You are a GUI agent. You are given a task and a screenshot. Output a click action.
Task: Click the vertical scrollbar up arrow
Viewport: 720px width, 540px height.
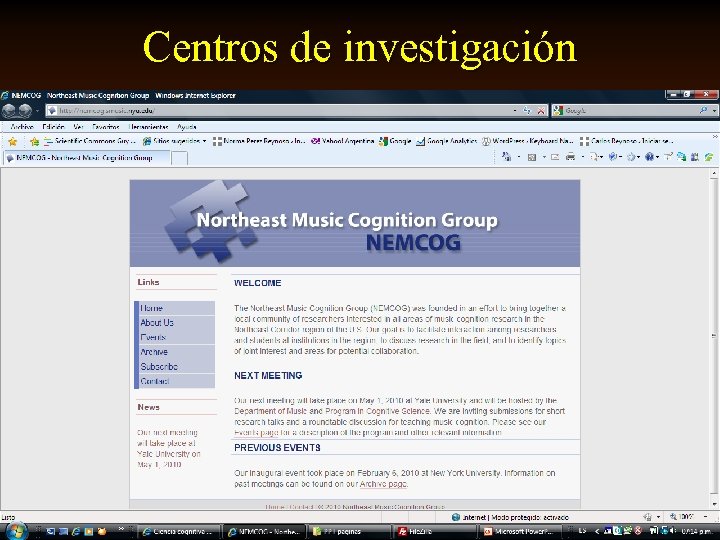[x=714, y=174]
